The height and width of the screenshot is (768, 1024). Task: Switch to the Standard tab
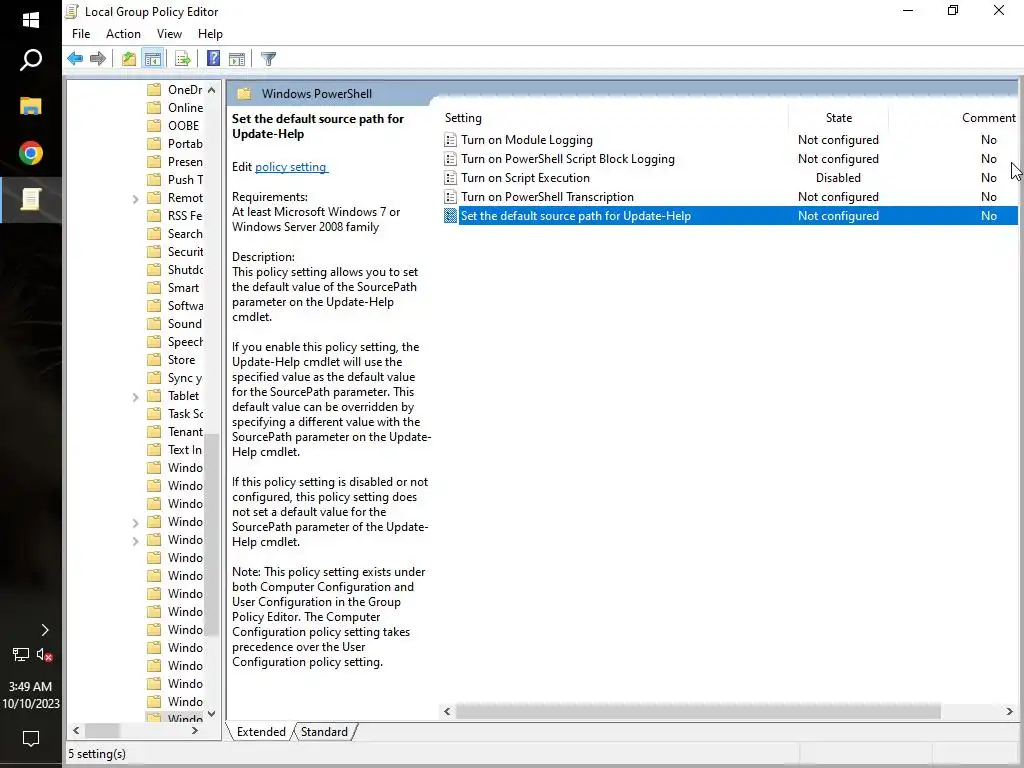325,732
